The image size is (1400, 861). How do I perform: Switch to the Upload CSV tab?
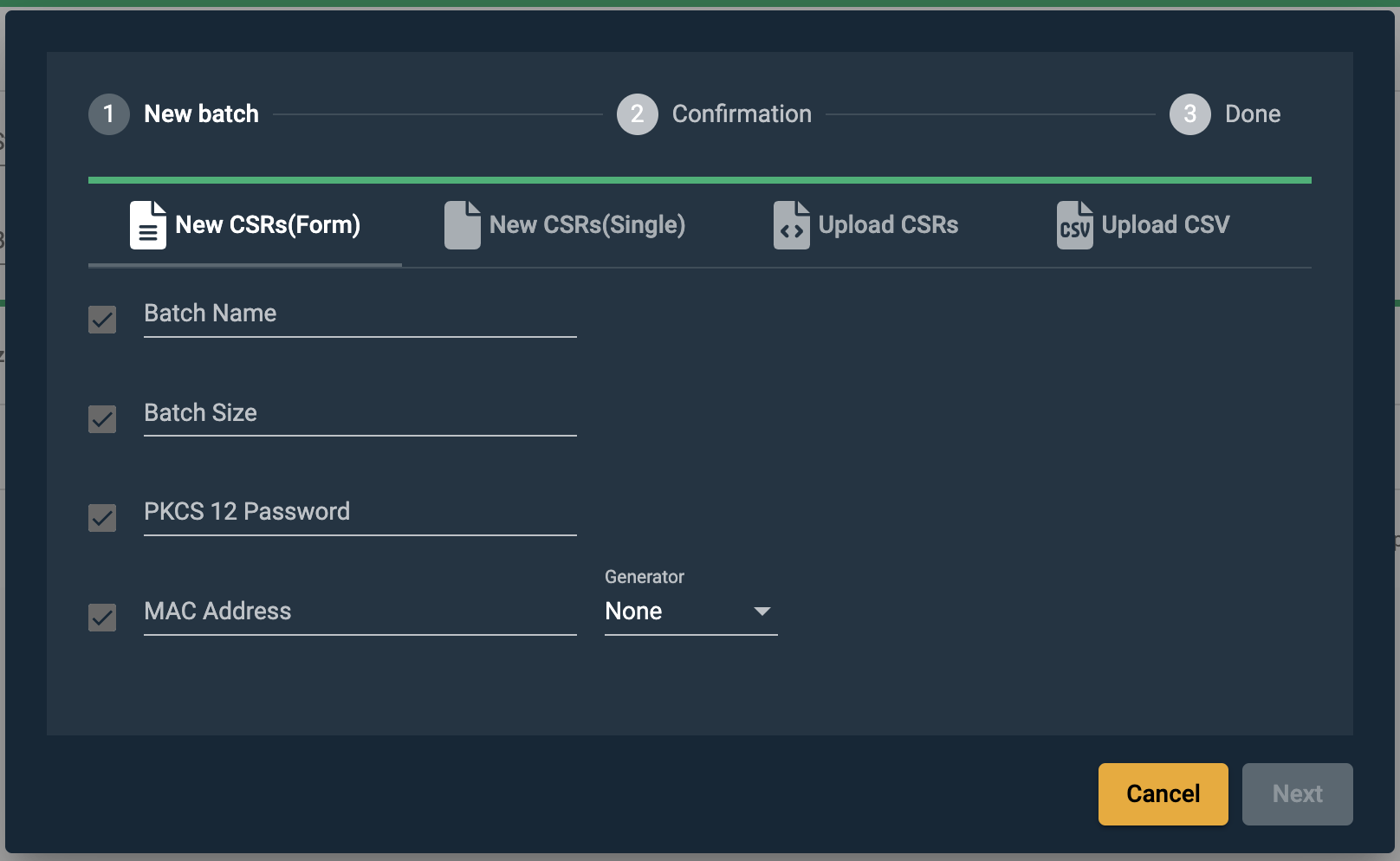pos(1142,225)
